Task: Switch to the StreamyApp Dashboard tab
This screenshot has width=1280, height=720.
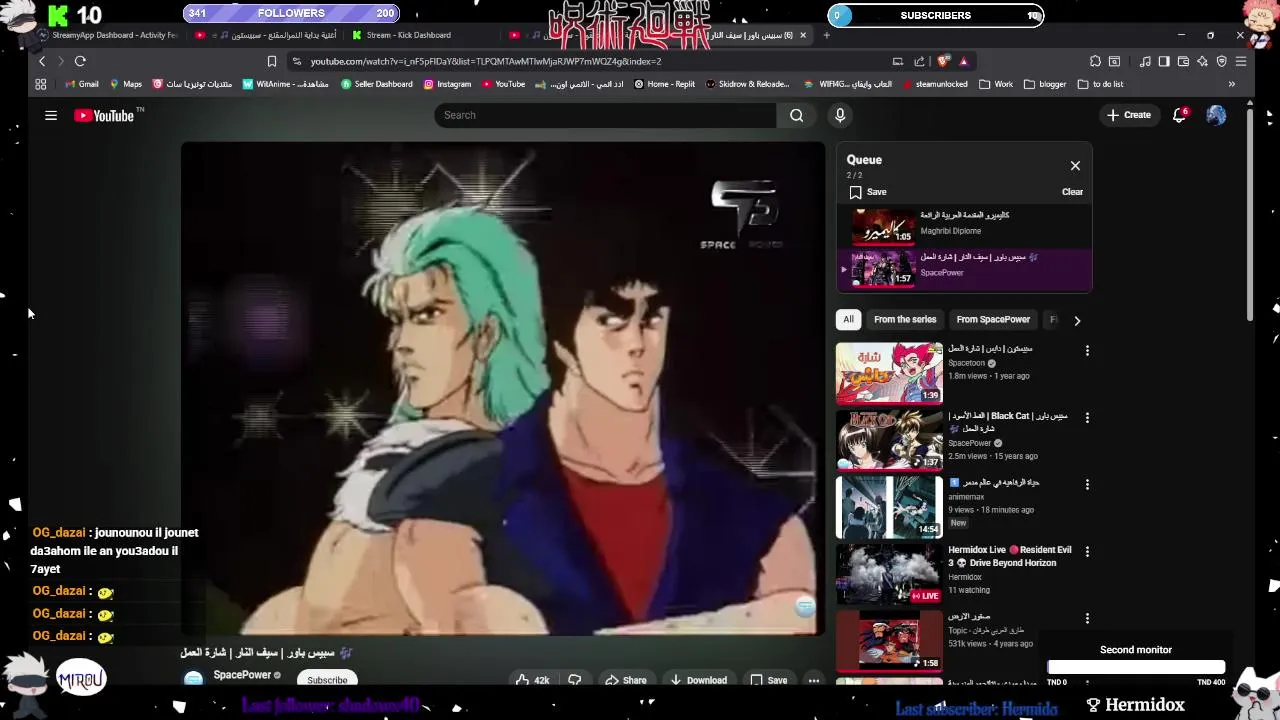Action: click(x=107, y=35)
